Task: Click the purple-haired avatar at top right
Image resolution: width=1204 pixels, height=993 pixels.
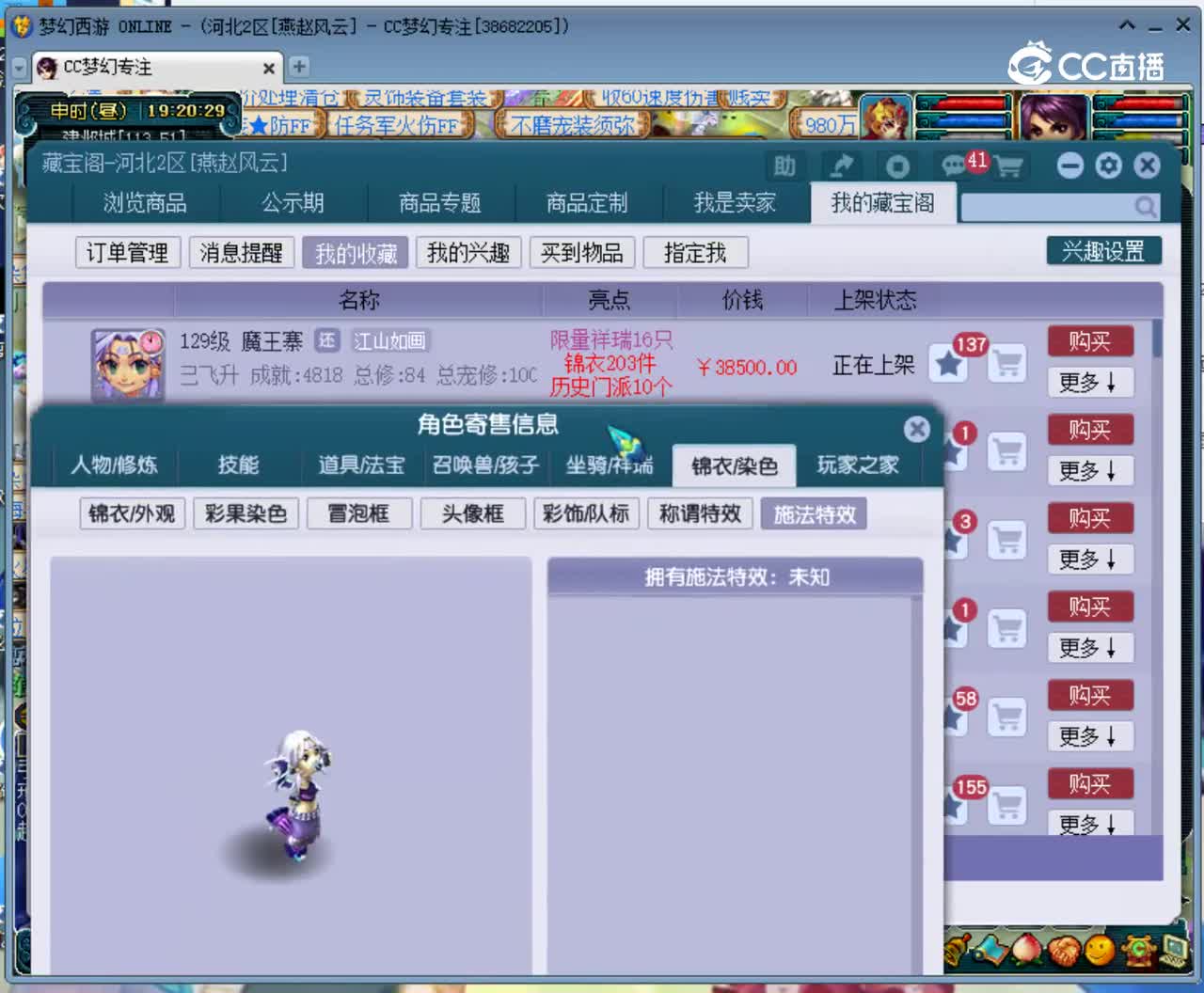Action: tap(1053, 119)
